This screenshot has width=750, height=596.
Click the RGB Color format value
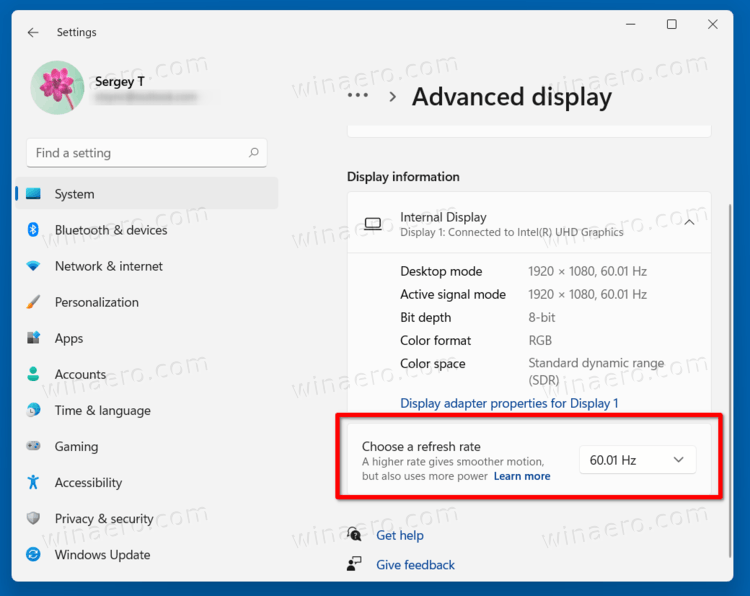[540, 341]
